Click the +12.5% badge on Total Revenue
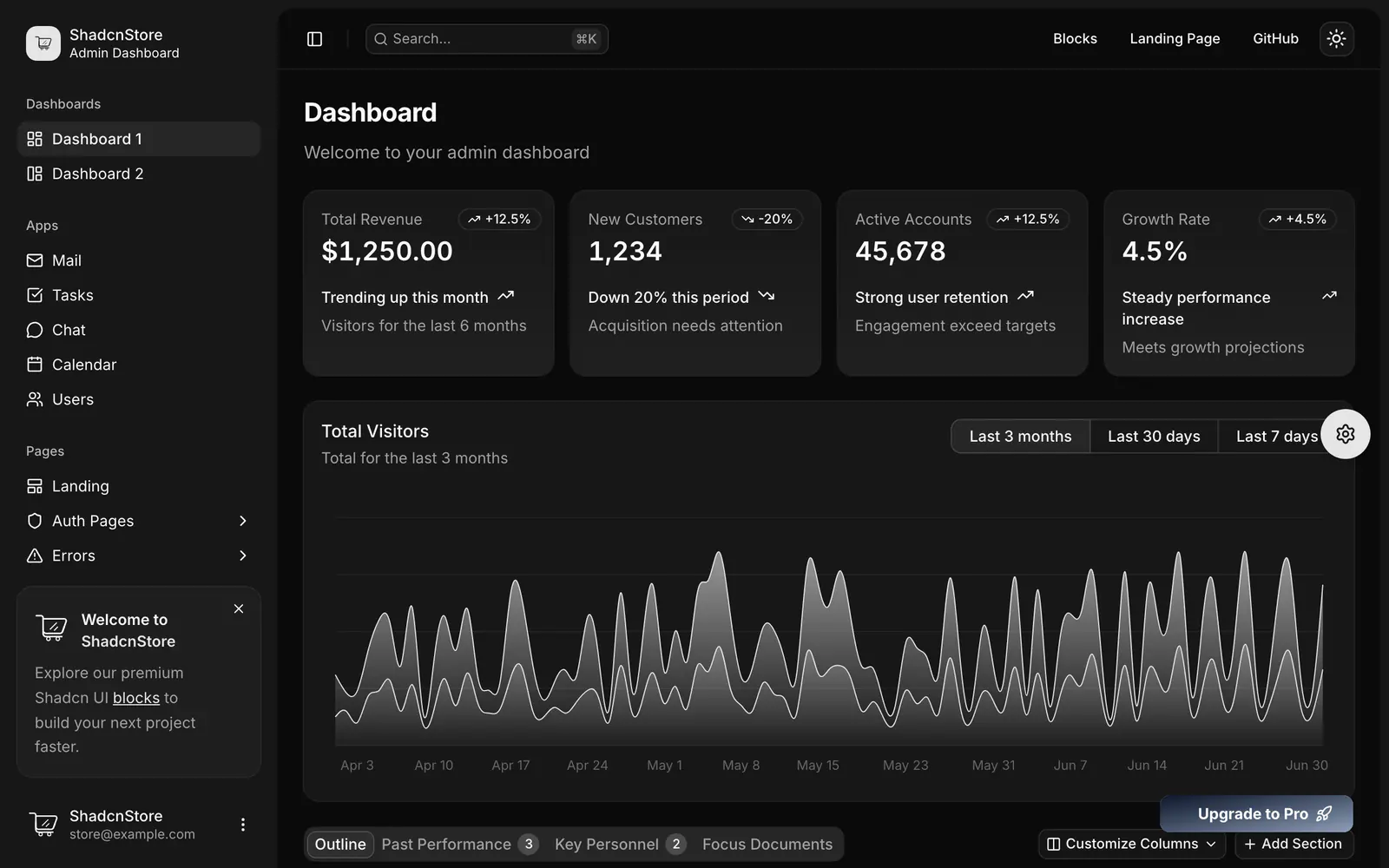 (499, 220)
